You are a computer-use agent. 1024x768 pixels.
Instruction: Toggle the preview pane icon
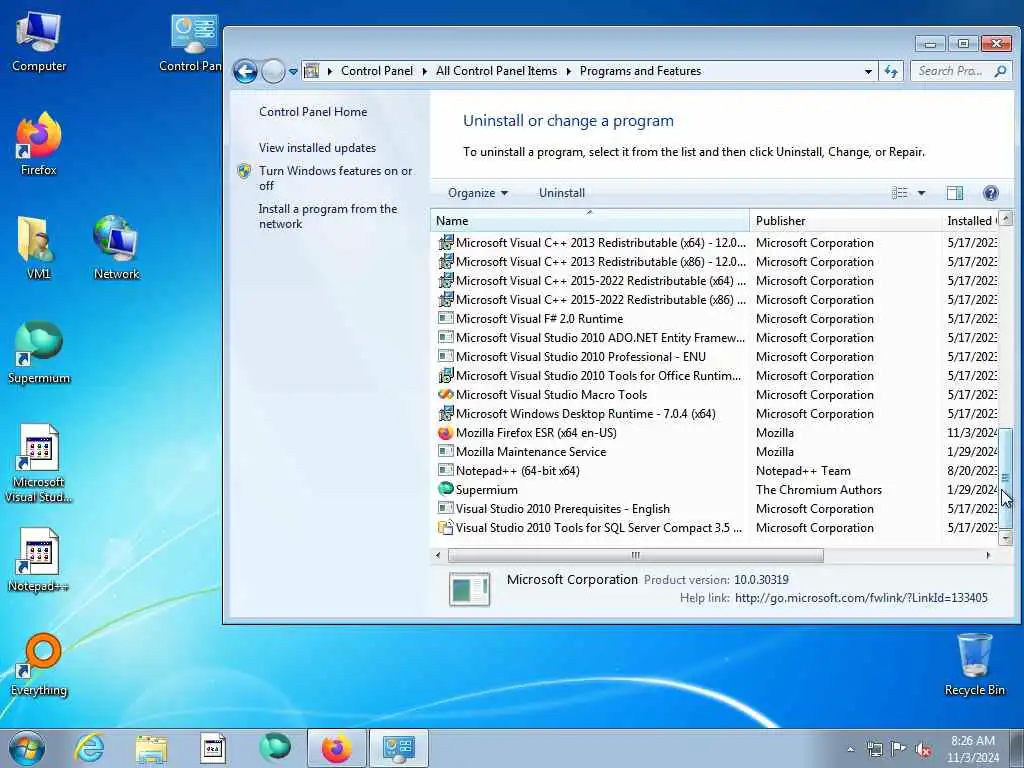click(x=955, y=193)
